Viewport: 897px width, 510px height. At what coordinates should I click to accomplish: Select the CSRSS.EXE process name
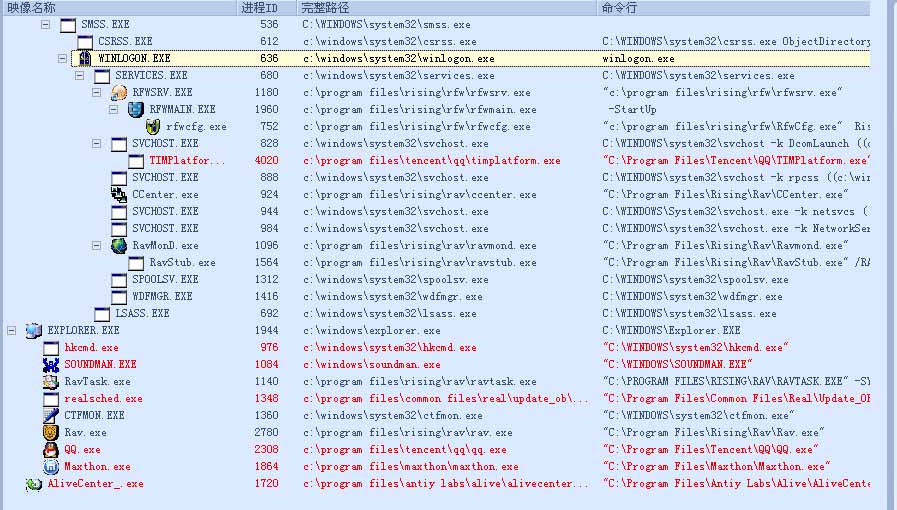tap(125, 42)
